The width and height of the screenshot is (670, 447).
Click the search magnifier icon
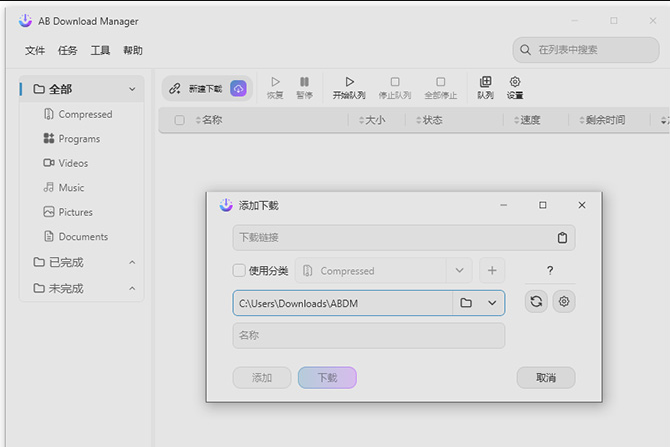pos(525,50)
